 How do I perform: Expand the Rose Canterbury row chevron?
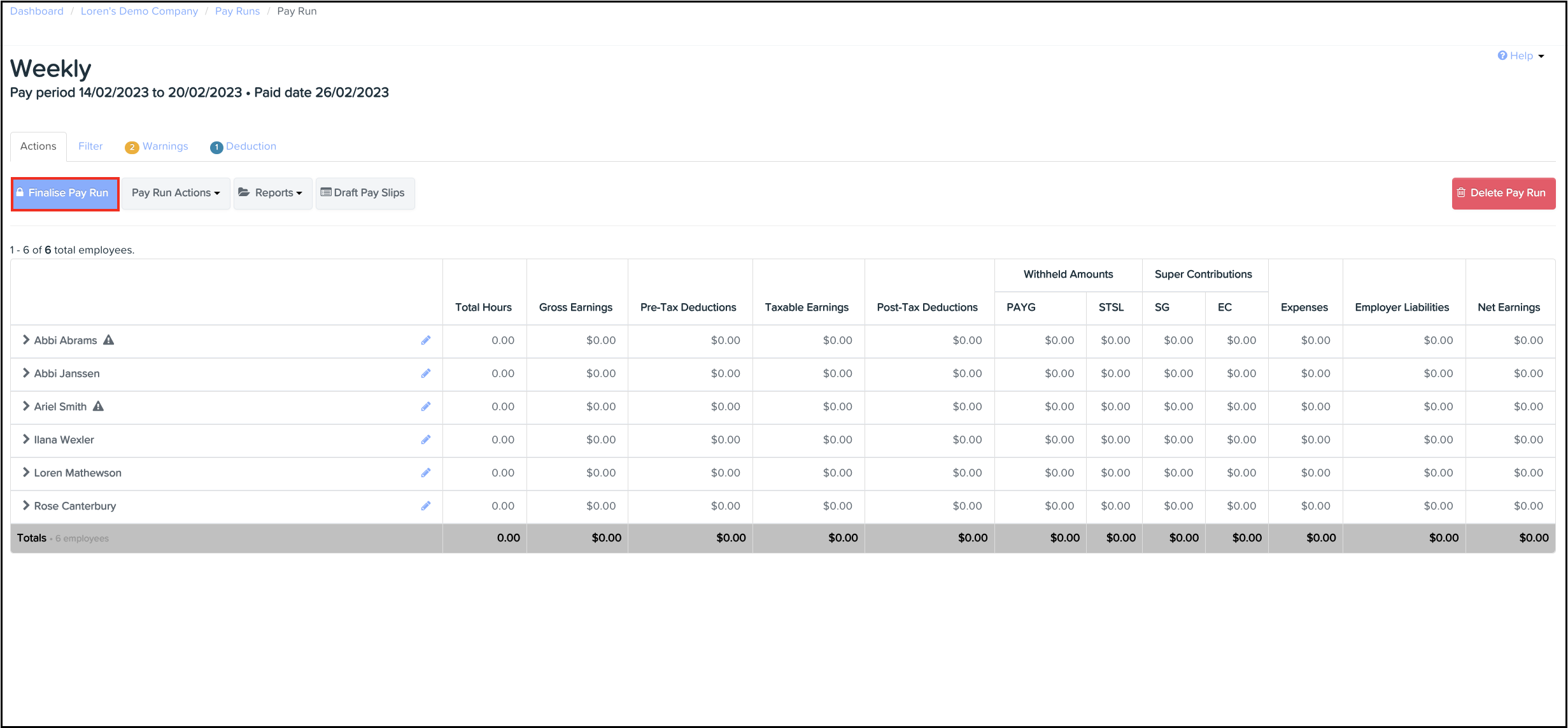click(26, 506)
